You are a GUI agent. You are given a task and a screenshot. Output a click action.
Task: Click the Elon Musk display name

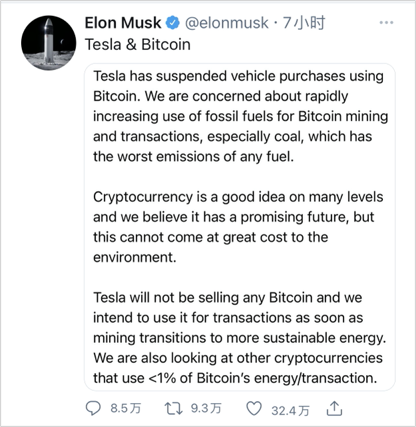tap(123, 23)
